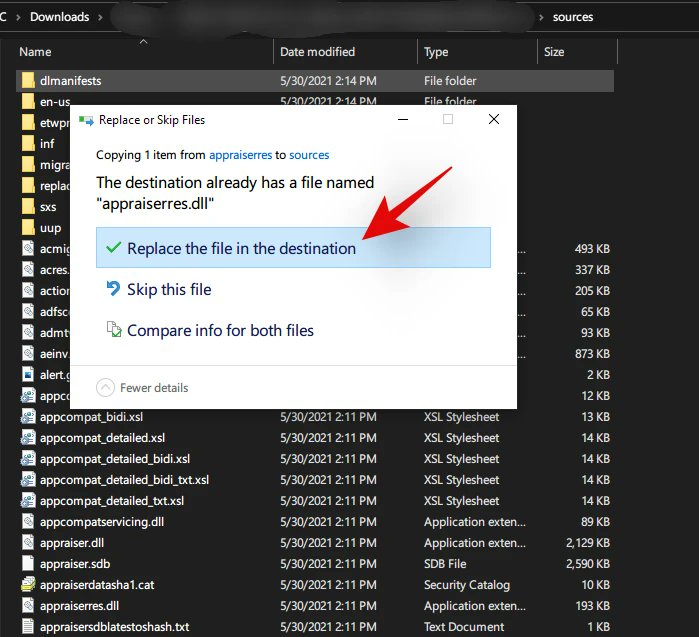Select the inf folder icon
This screenshot has width=699, height=637.
(28, 143)
